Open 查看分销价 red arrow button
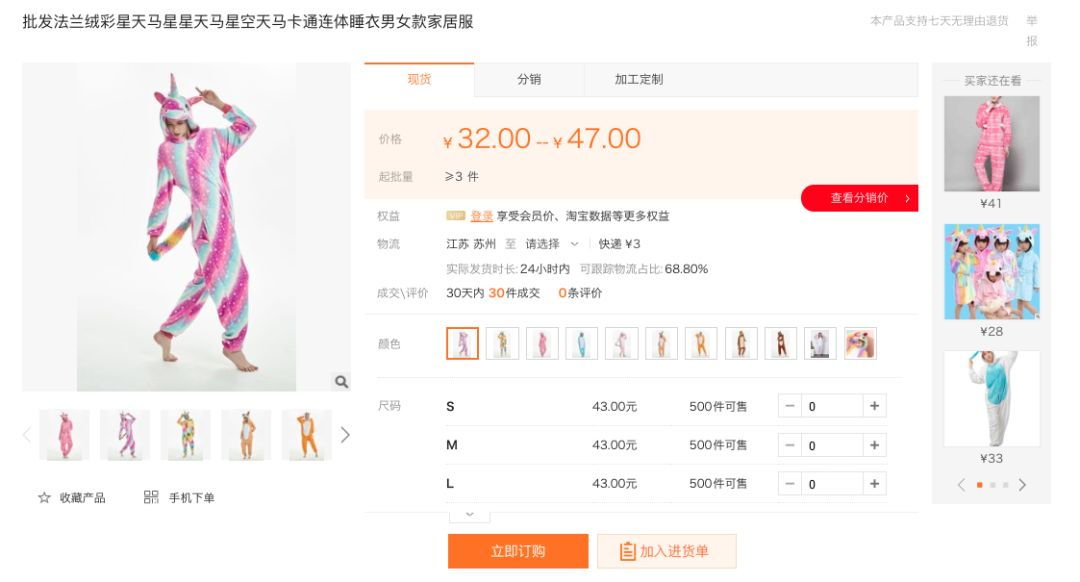Image resolution: width=1080 pixels, height=582 pixels. click(x=860, y=198)
